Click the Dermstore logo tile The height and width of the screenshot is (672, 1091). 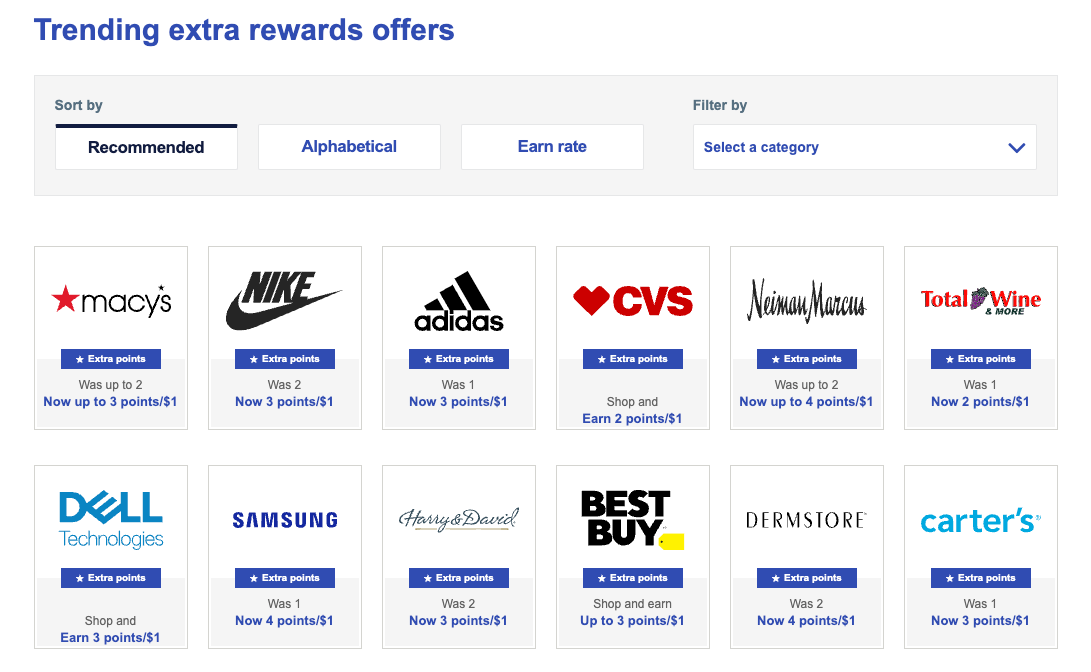pyautogui.click(x=807, y=520)
